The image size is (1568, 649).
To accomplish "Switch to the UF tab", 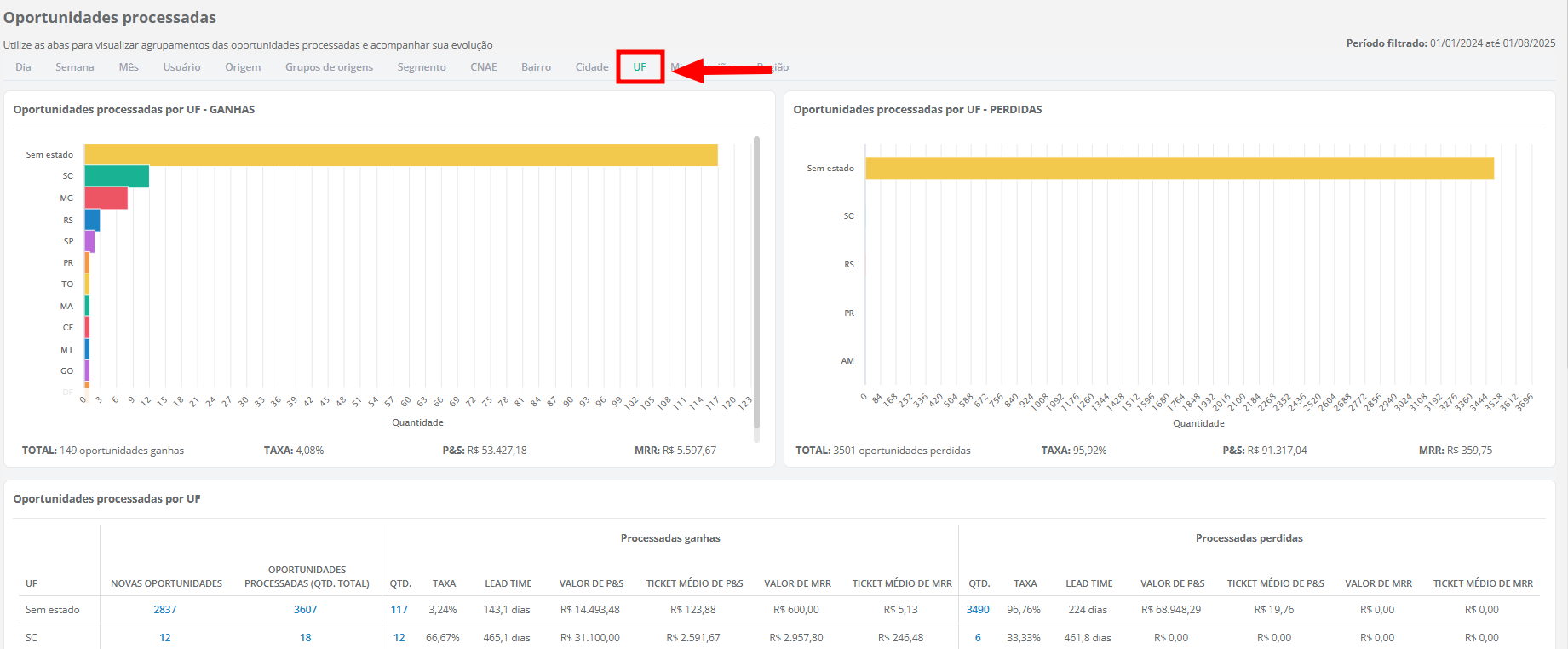I will pos(640,67).
